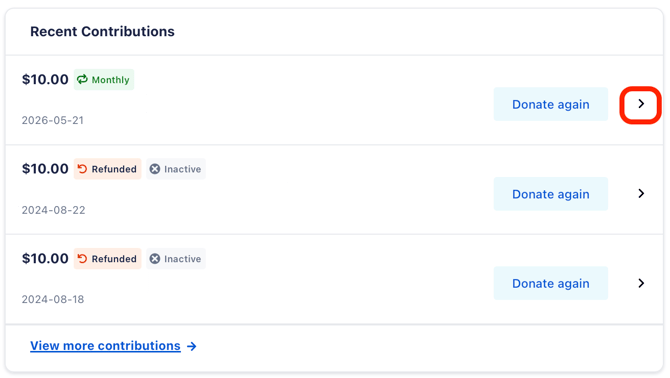Click arrow icon beside View more contributions
Screen dimensions: 670x378
click(x=192, y=346)
